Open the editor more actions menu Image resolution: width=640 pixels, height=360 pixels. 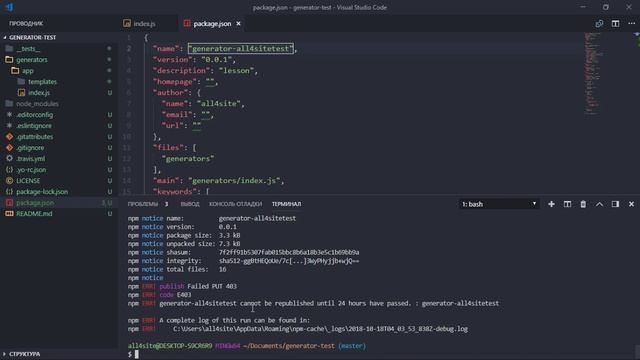(x=631, y=24)
